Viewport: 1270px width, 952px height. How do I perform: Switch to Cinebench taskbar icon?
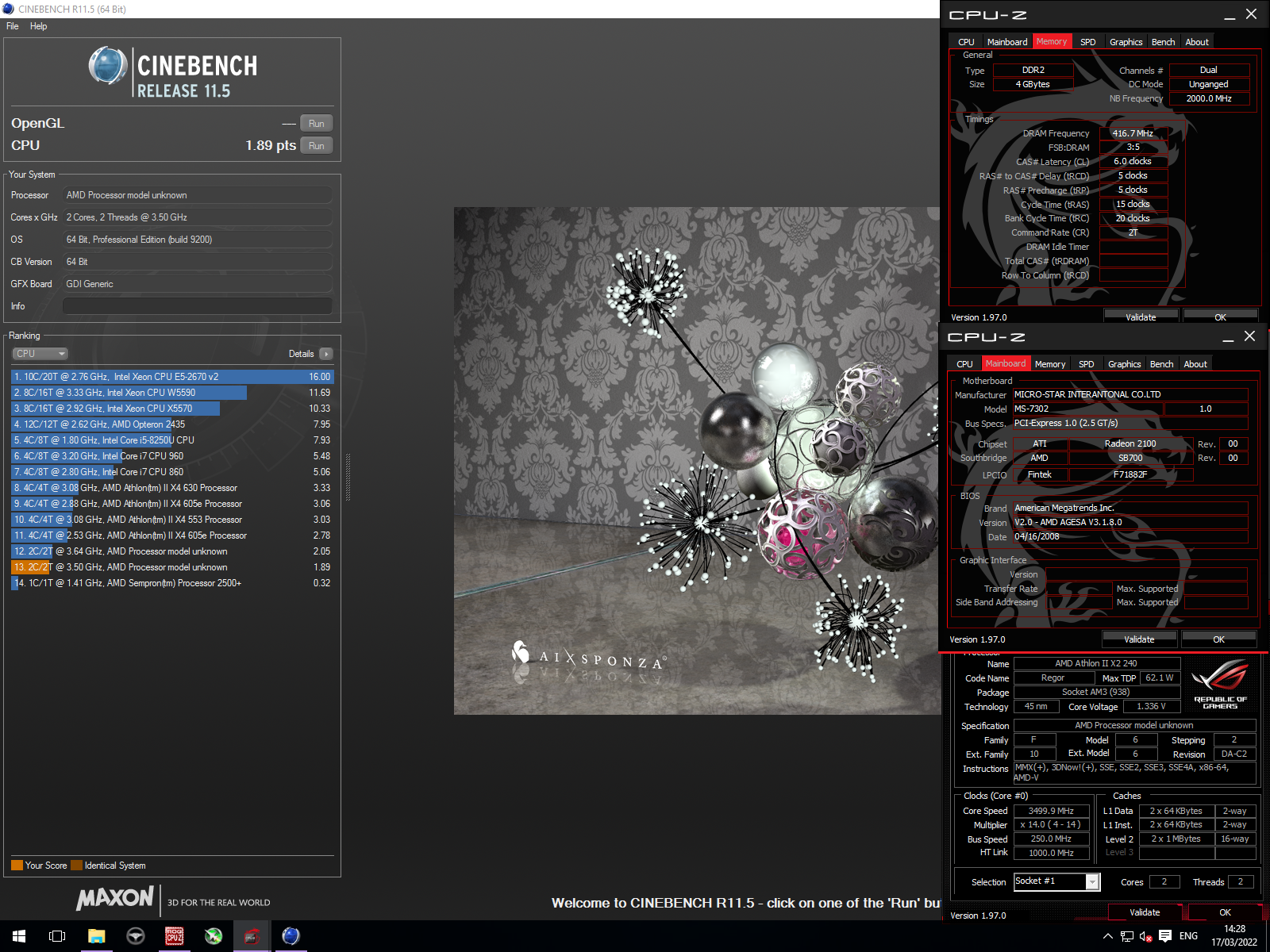tap(291, 936)
